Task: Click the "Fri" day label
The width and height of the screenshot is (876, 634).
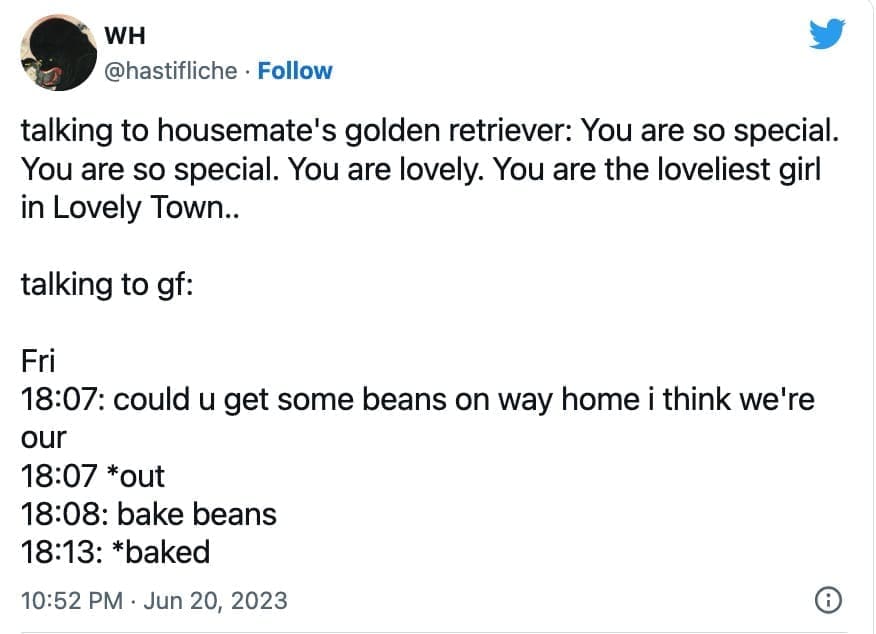Action: point(38,361)
